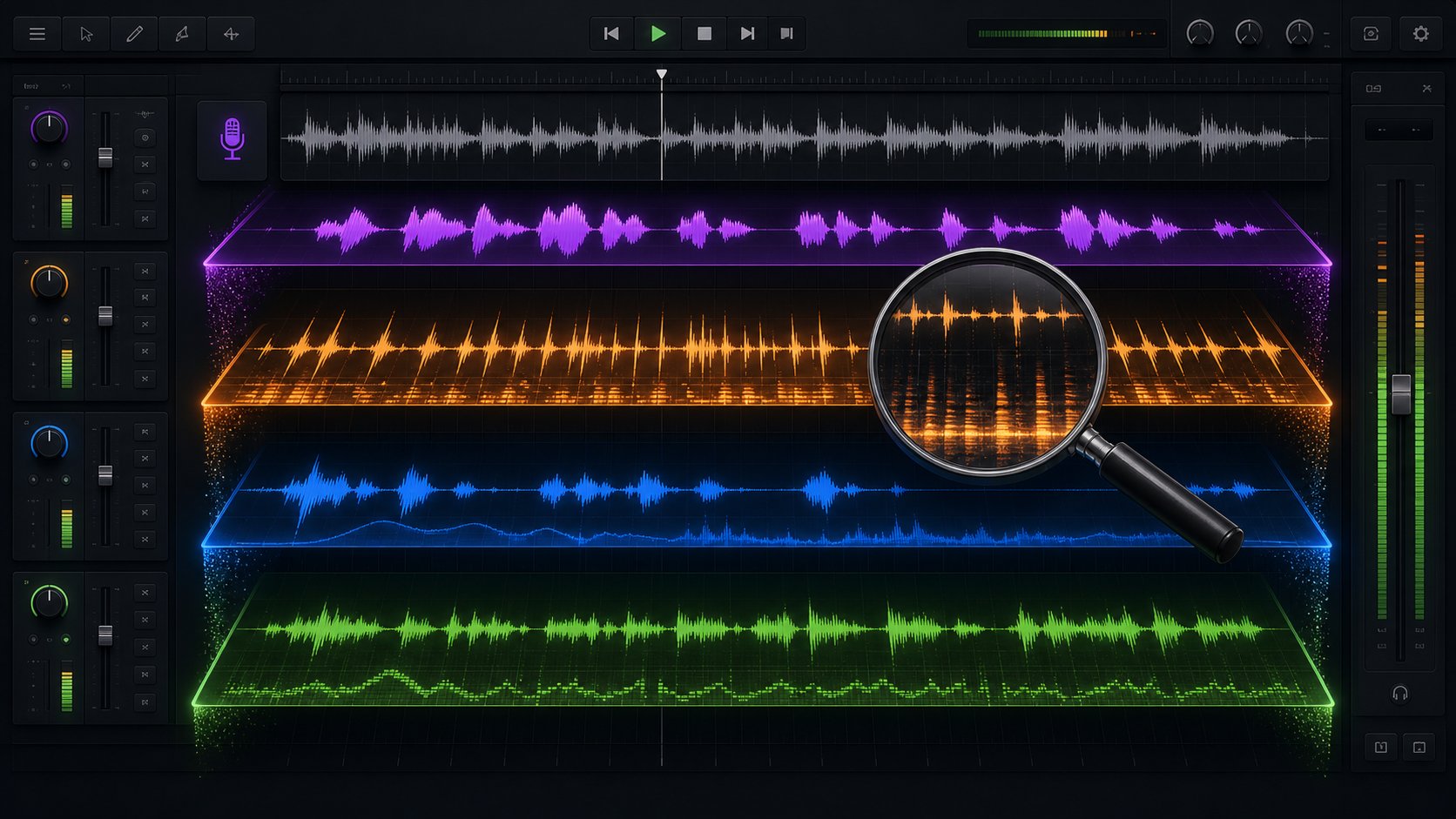Click the master fader handle in the right panel
The image size is (1456, 819).
[x=1401, y=394]
